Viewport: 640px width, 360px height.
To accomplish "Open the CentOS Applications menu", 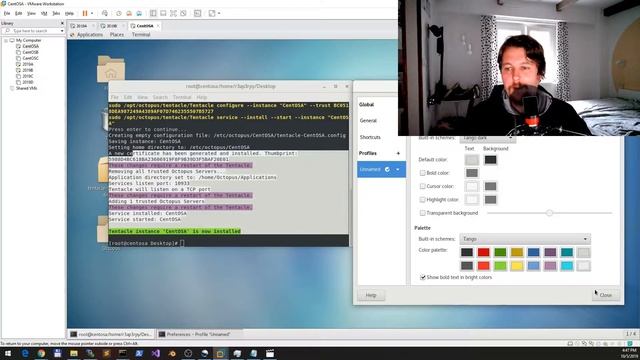I will point(90,35).
